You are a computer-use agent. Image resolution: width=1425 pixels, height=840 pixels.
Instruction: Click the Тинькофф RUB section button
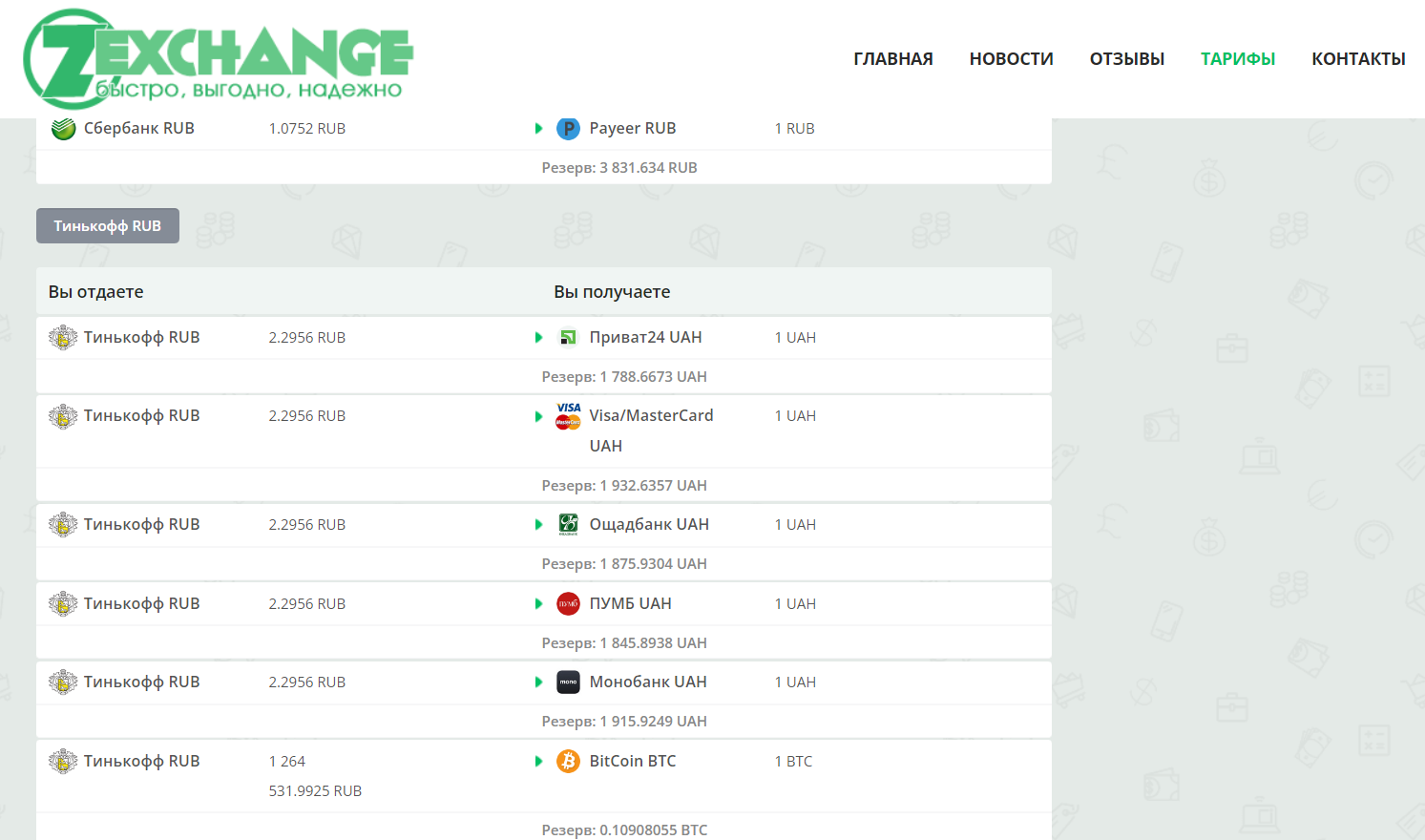(108, 226)
